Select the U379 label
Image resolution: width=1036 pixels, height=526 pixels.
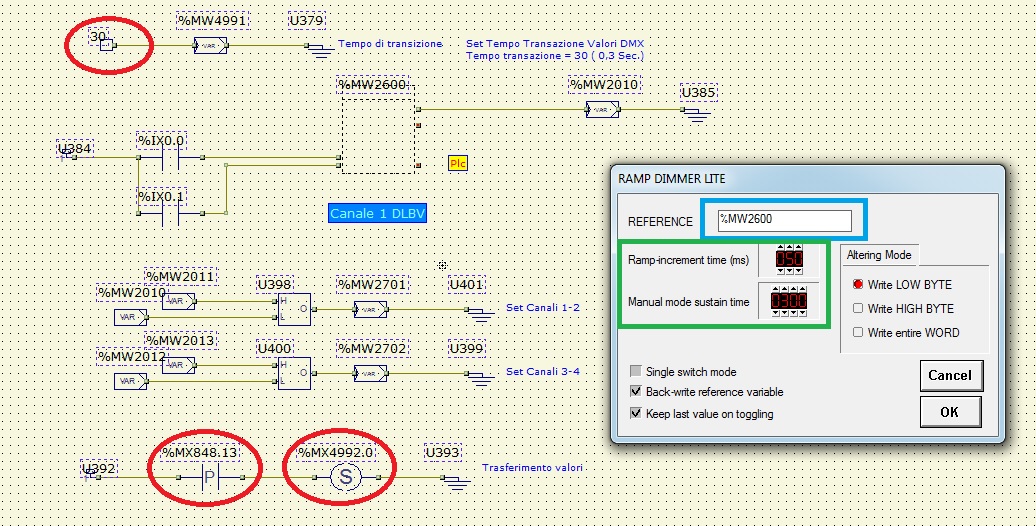[307, 20]
